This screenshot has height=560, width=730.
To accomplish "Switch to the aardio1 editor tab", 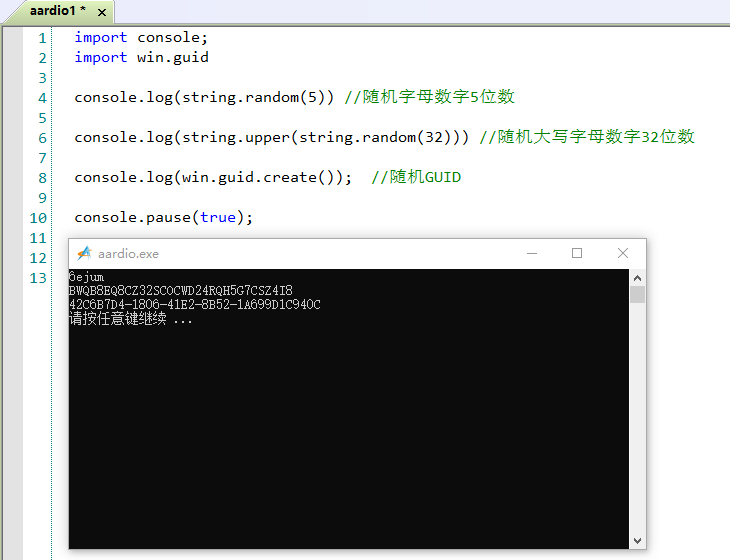I will coord(57,11).
